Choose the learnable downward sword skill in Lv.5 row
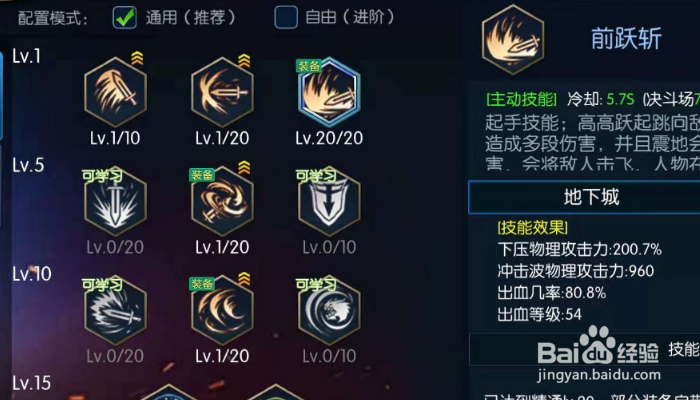The width and height of the screenshot is (700, 400). point(115,201)
